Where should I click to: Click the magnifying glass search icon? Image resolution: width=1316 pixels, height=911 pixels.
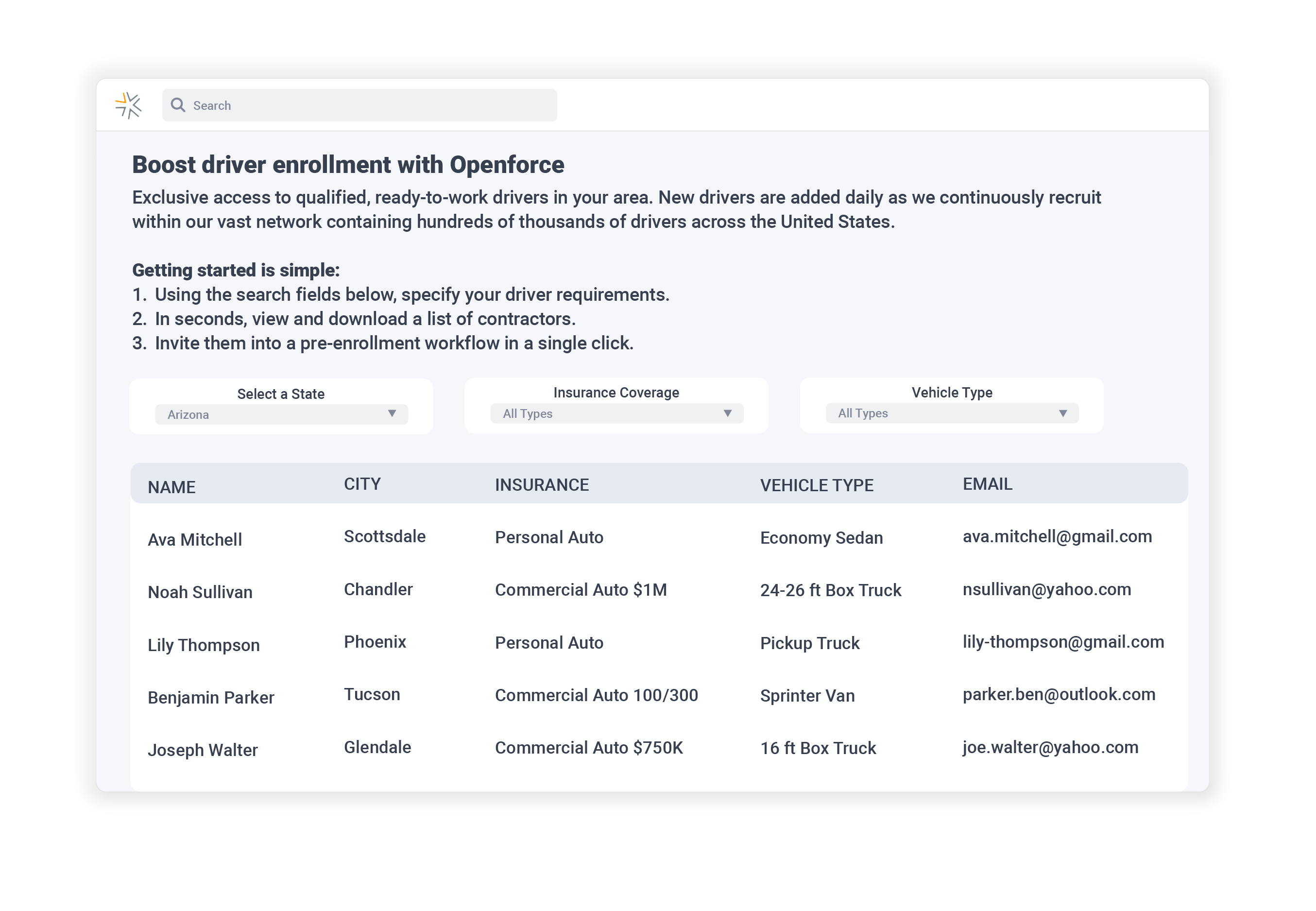(179, 105)
